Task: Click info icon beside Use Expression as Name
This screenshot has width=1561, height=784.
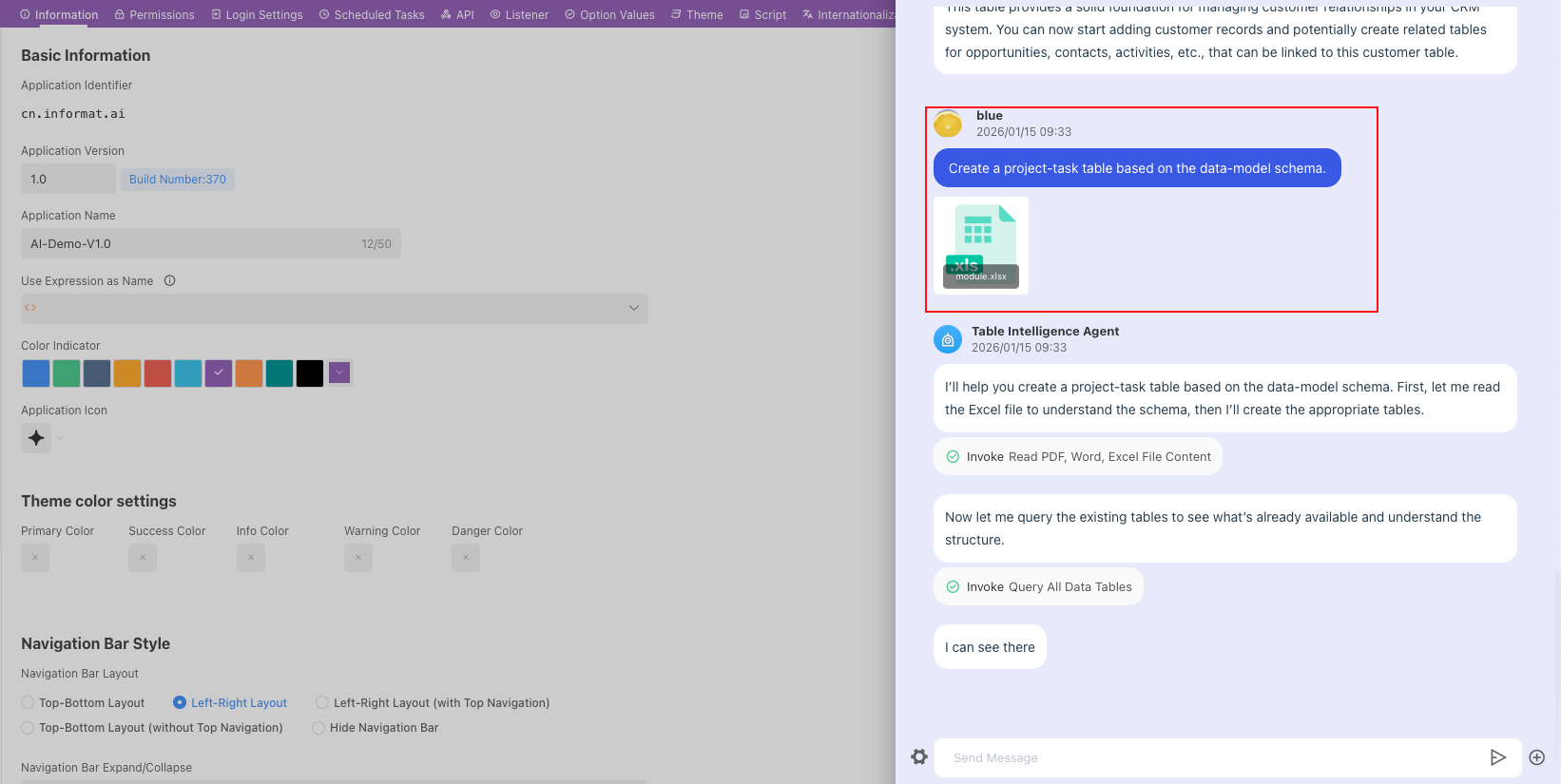Action: (170, 281)
